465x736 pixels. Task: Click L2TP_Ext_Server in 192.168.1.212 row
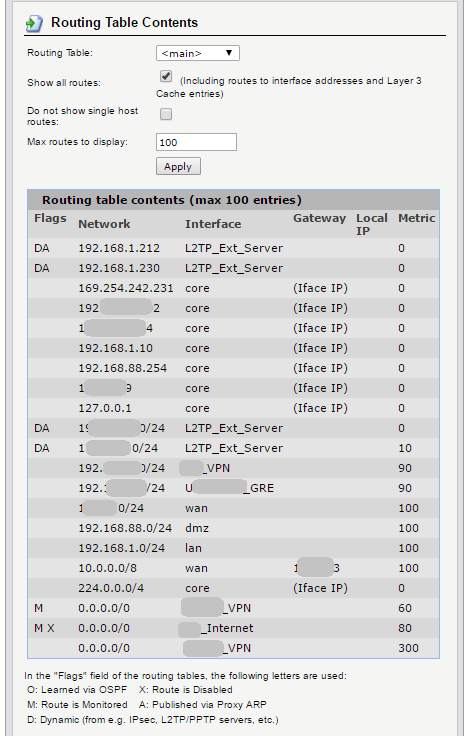coord(234,248)
